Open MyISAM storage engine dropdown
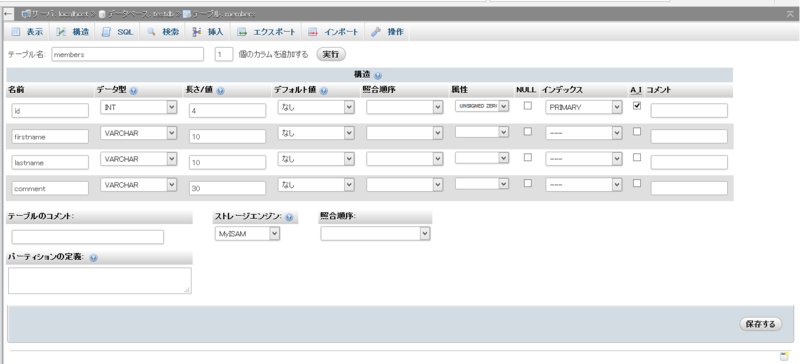800x364 pixels. click(247, 234)
